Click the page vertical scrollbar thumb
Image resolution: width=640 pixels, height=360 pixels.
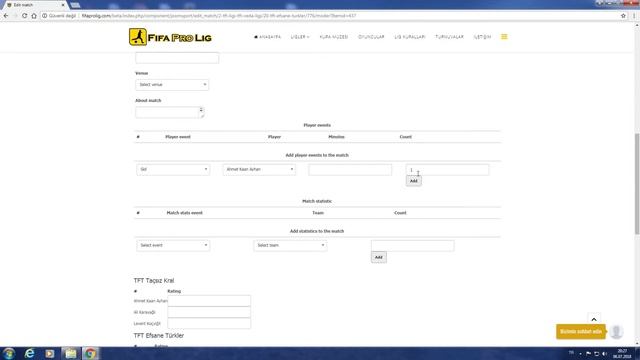click(637, 184)
